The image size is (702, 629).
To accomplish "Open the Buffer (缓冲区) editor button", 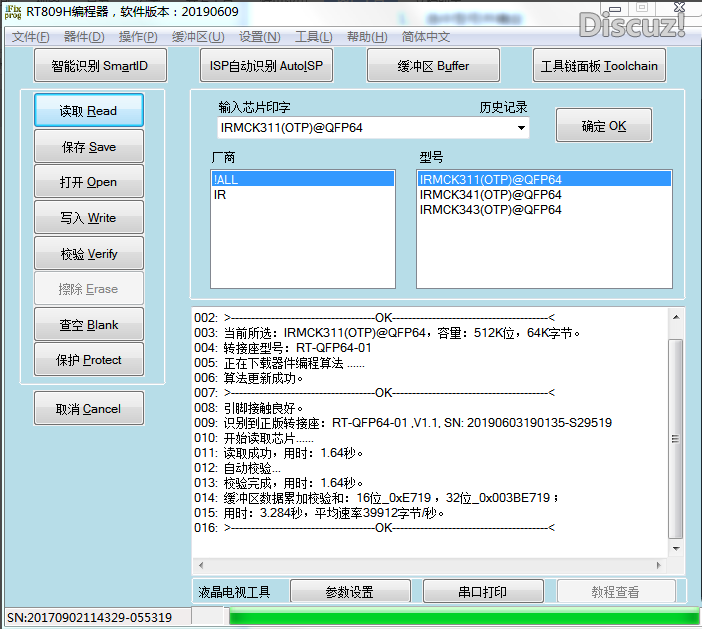I will [x=432, y=67].
